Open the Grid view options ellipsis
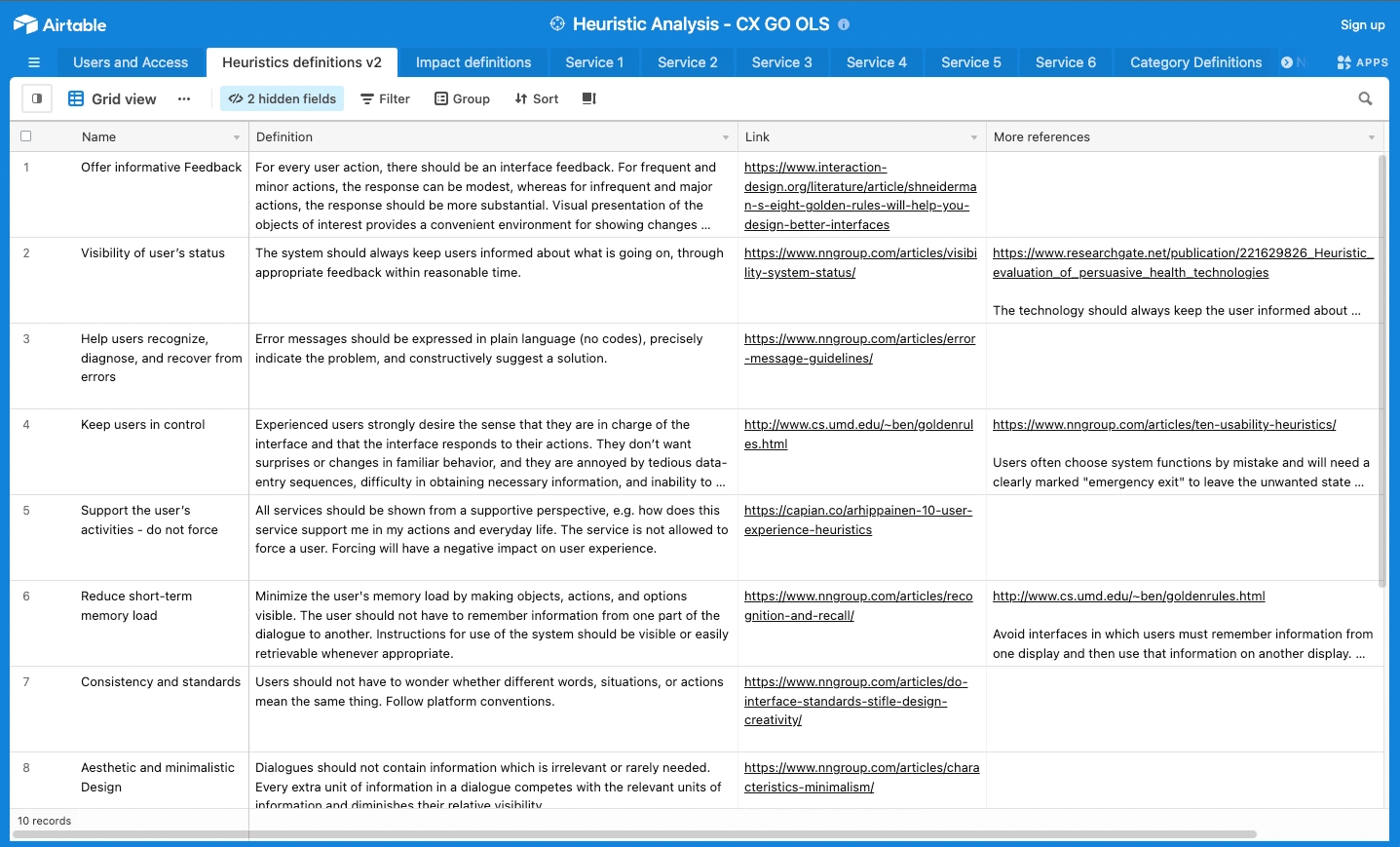This screenshot has width=1400, height=847. coord(184,98)
